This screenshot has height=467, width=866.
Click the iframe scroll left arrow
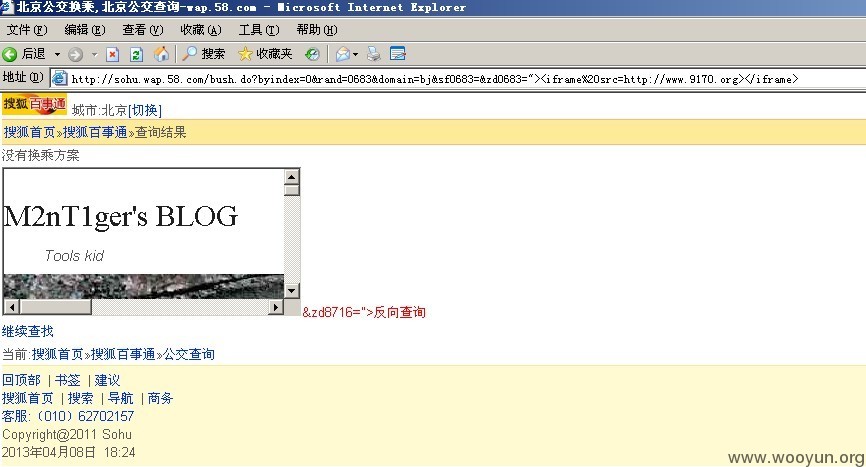12,307
